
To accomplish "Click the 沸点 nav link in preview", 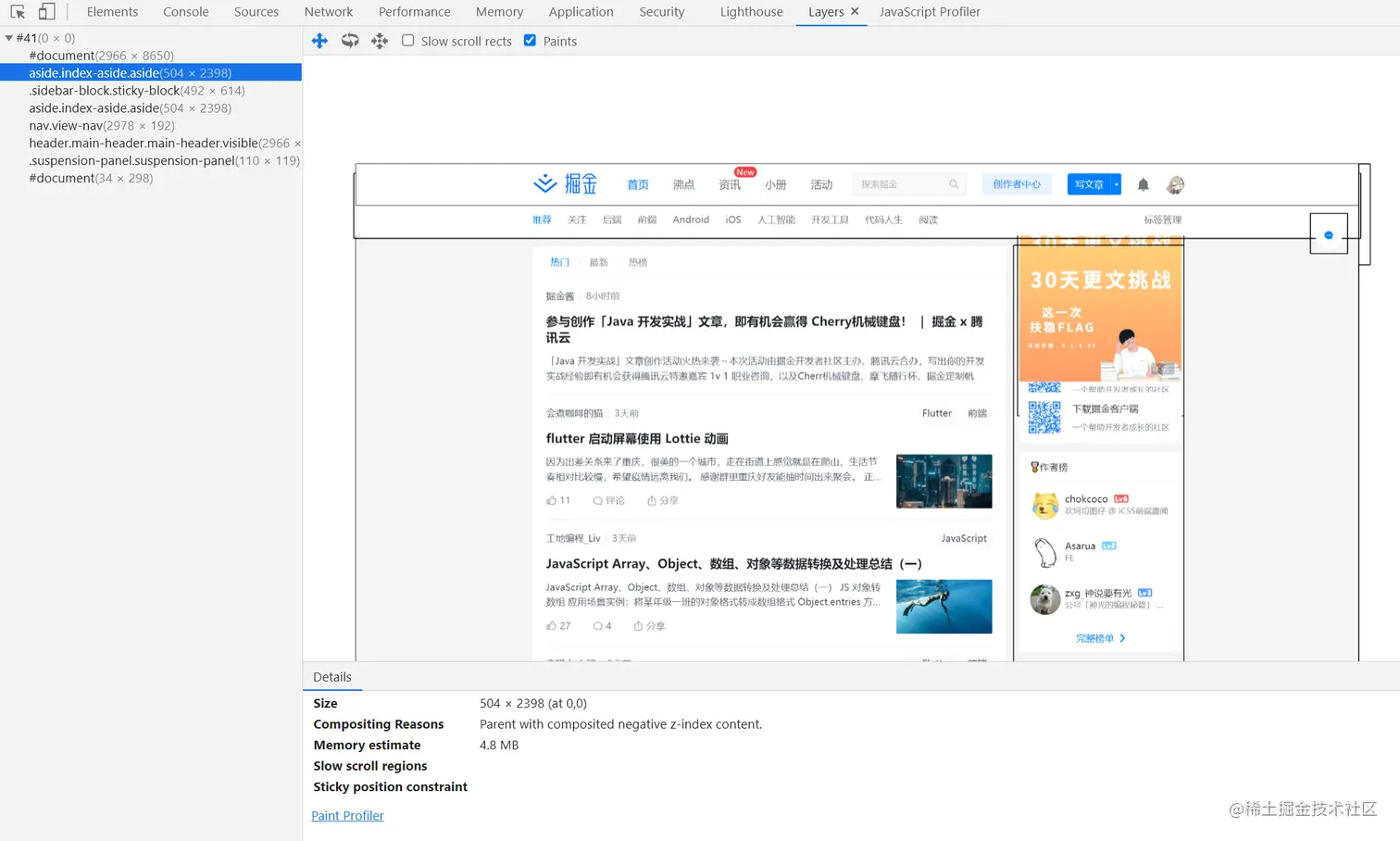I will coord(683,184).
